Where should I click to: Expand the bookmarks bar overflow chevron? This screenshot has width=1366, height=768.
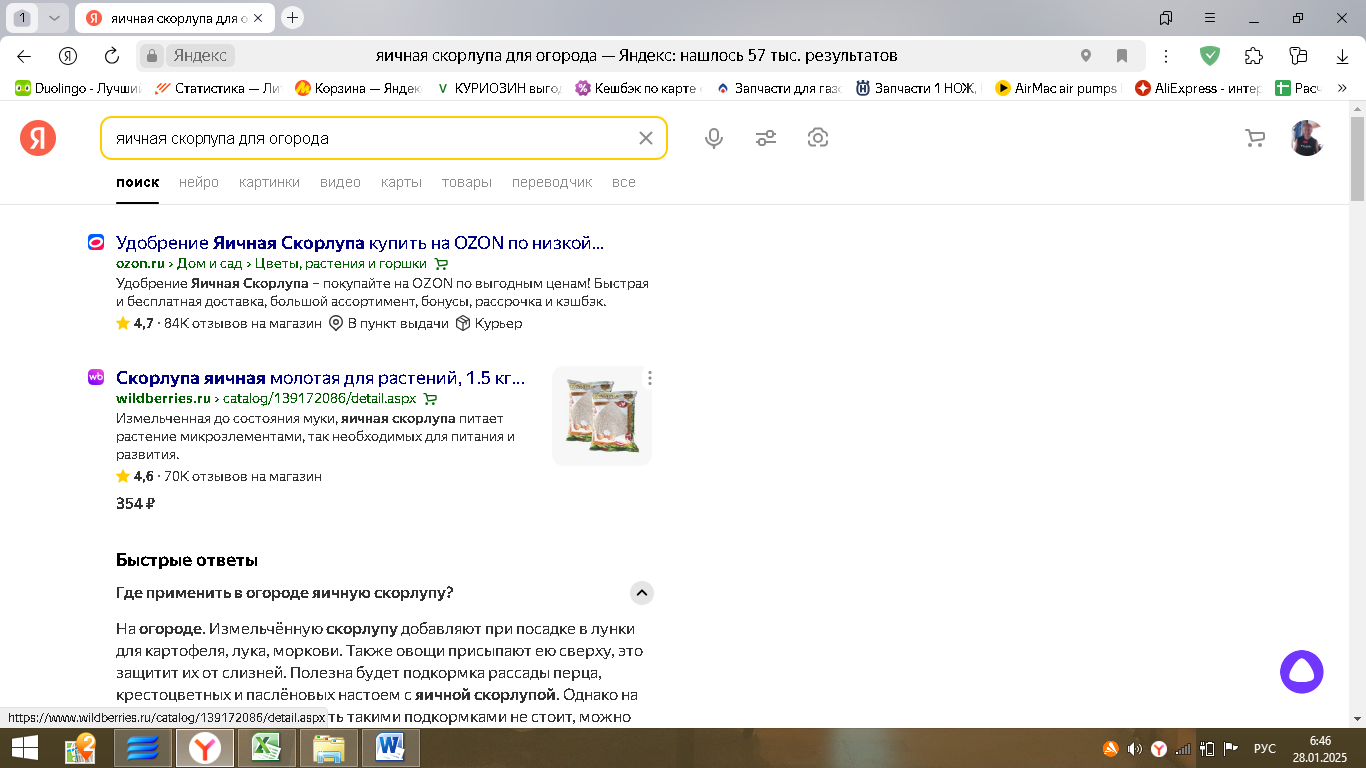(1343, 88)
